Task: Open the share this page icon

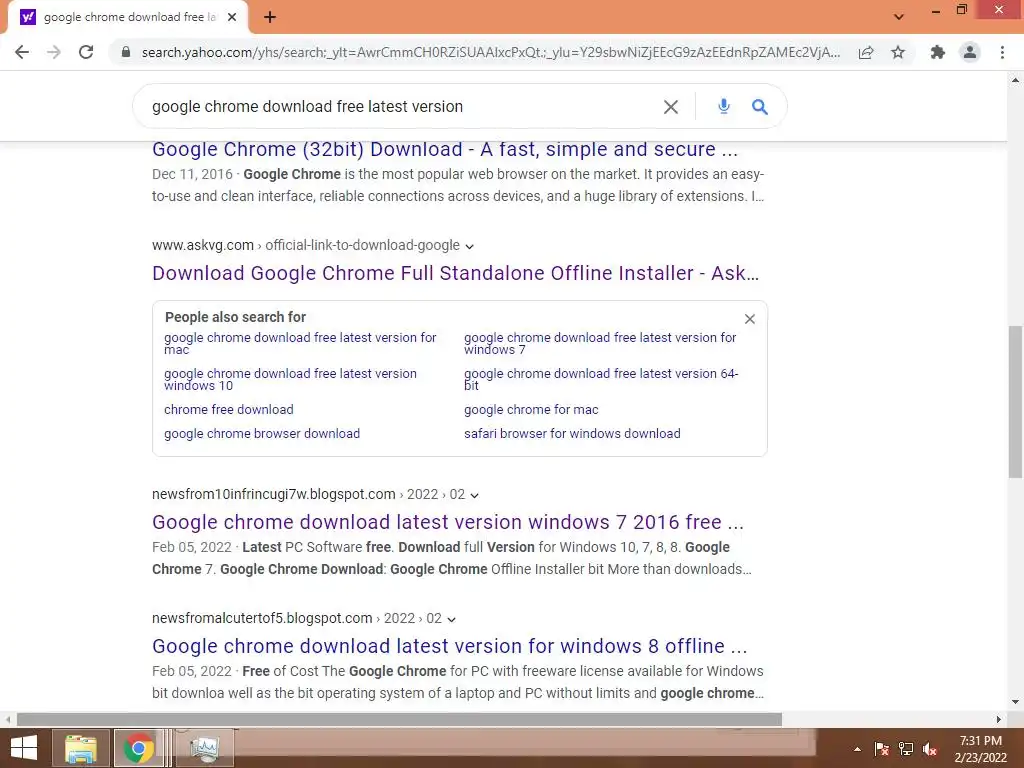Action: pyautogui.click(x=866, y=52)
